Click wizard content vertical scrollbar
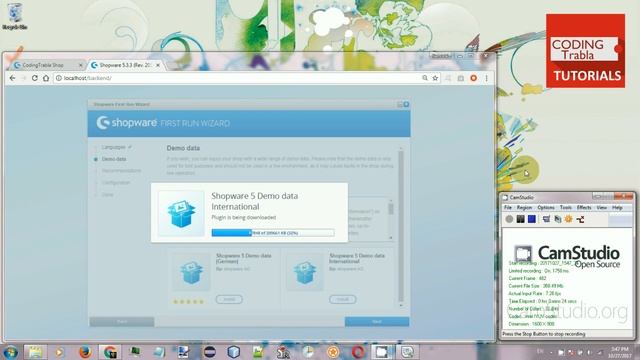This screenshot has width=640, height=360. click(x=401, y=227)
